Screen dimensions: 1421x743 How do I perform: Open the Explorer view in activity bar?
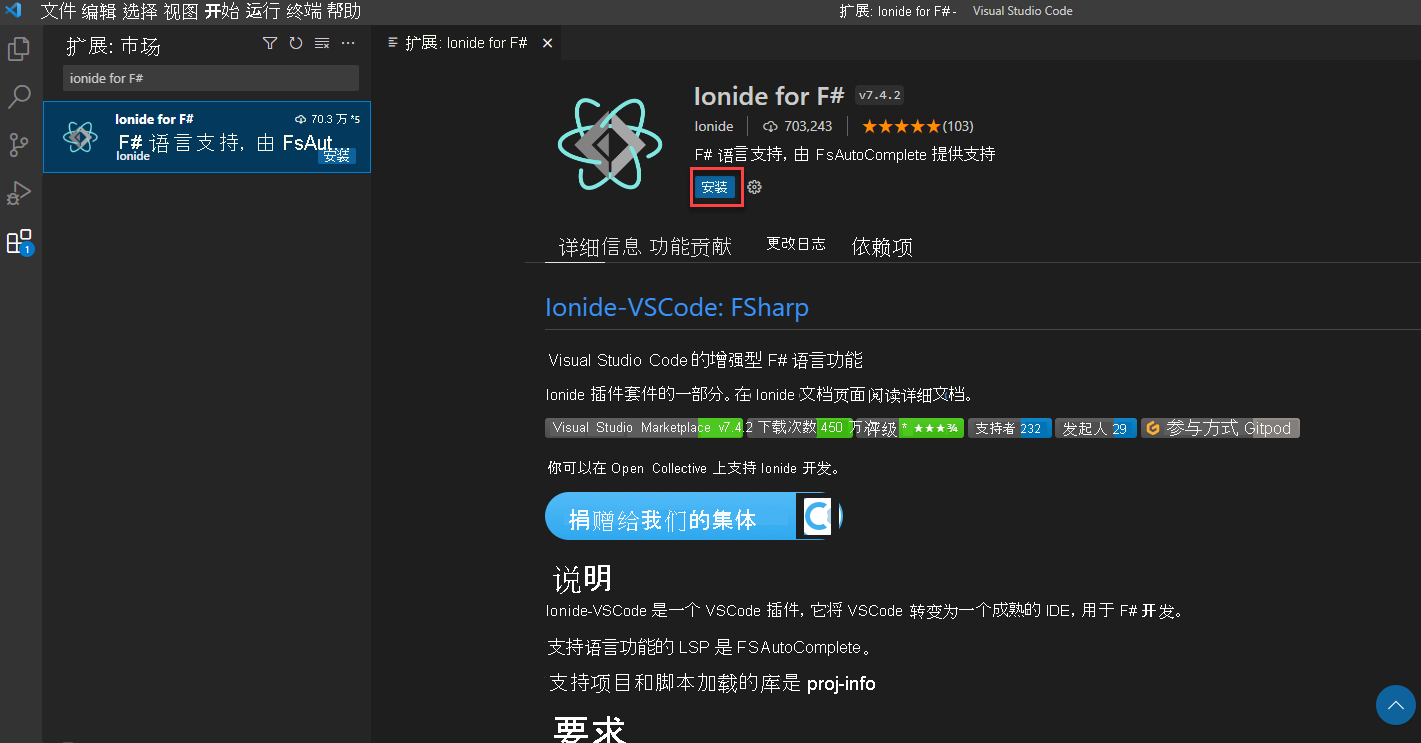[x=20, y=48]
